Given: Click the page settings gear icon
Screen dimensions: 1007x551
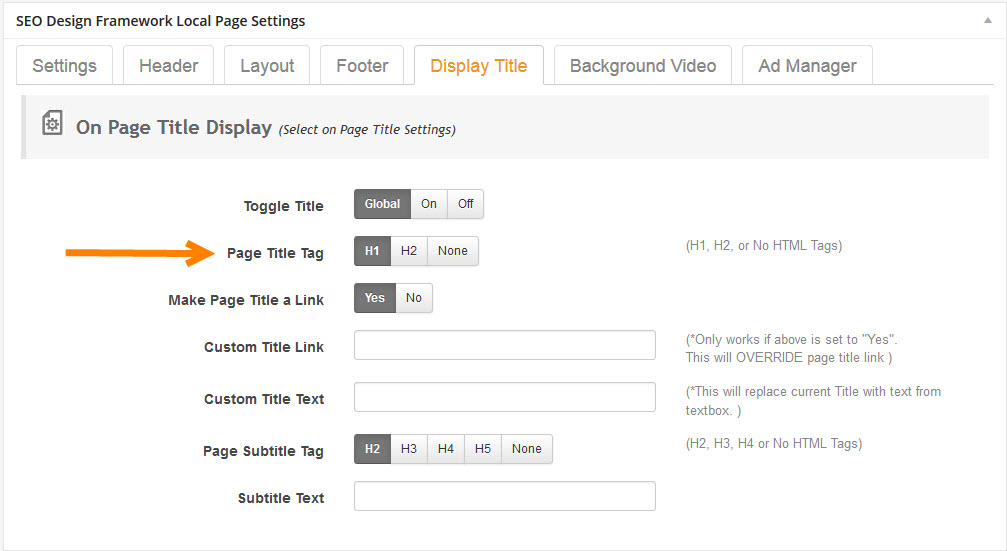Looking at the screenshot, I should 51,123.
